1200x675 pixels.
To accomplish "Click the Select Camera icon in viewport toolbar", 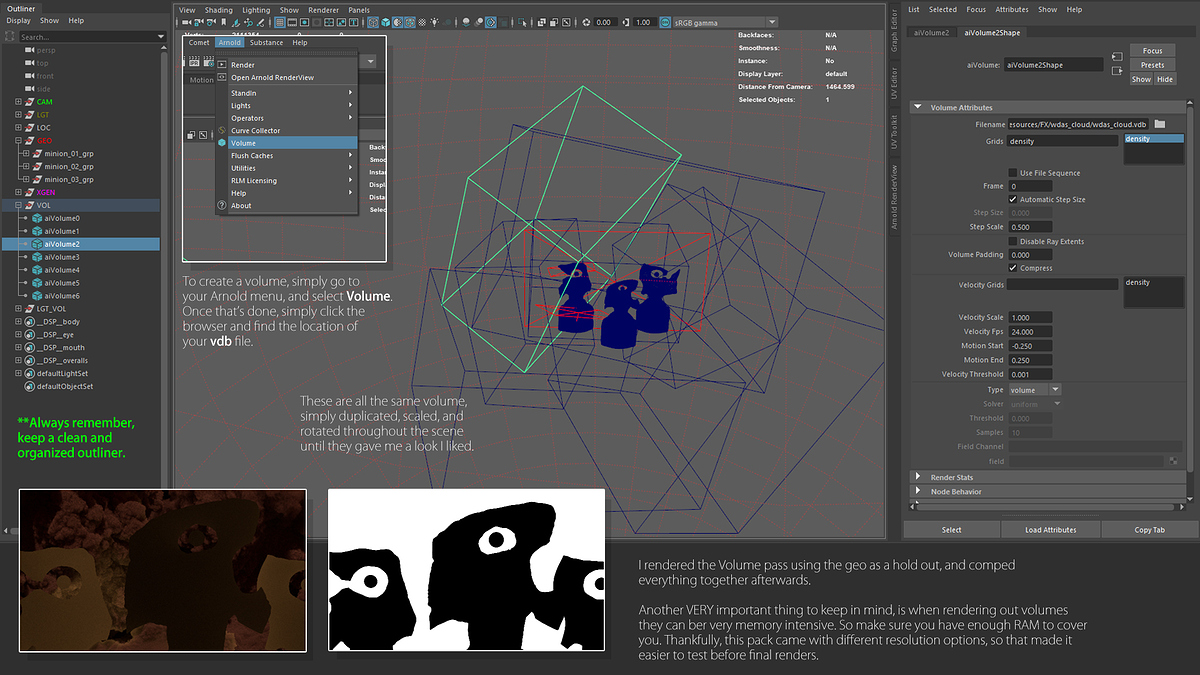I will point(186,22).
